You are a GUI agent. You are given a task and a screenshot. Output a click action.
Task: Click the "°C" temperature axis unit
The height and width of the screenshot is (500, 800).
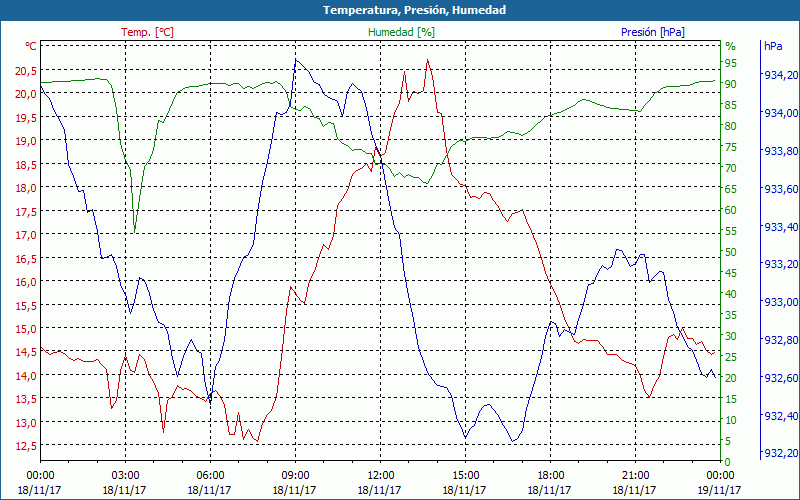point(31,46)
